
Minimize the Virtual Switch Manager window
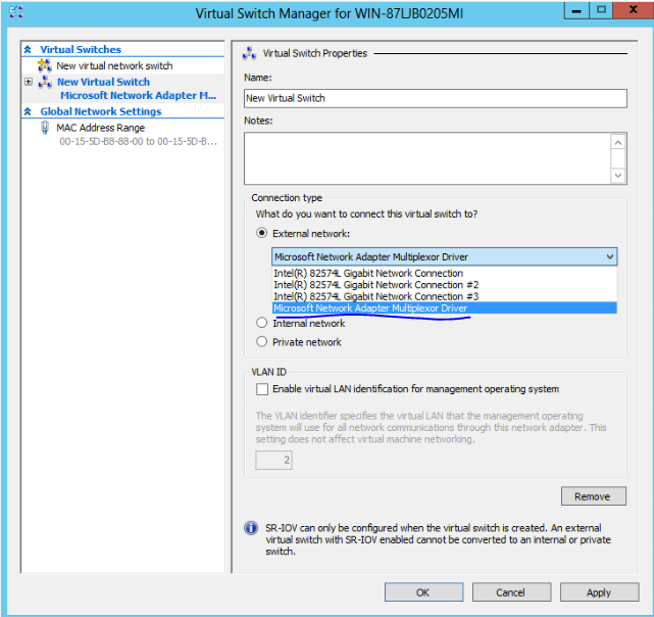(x=577, y=10)
